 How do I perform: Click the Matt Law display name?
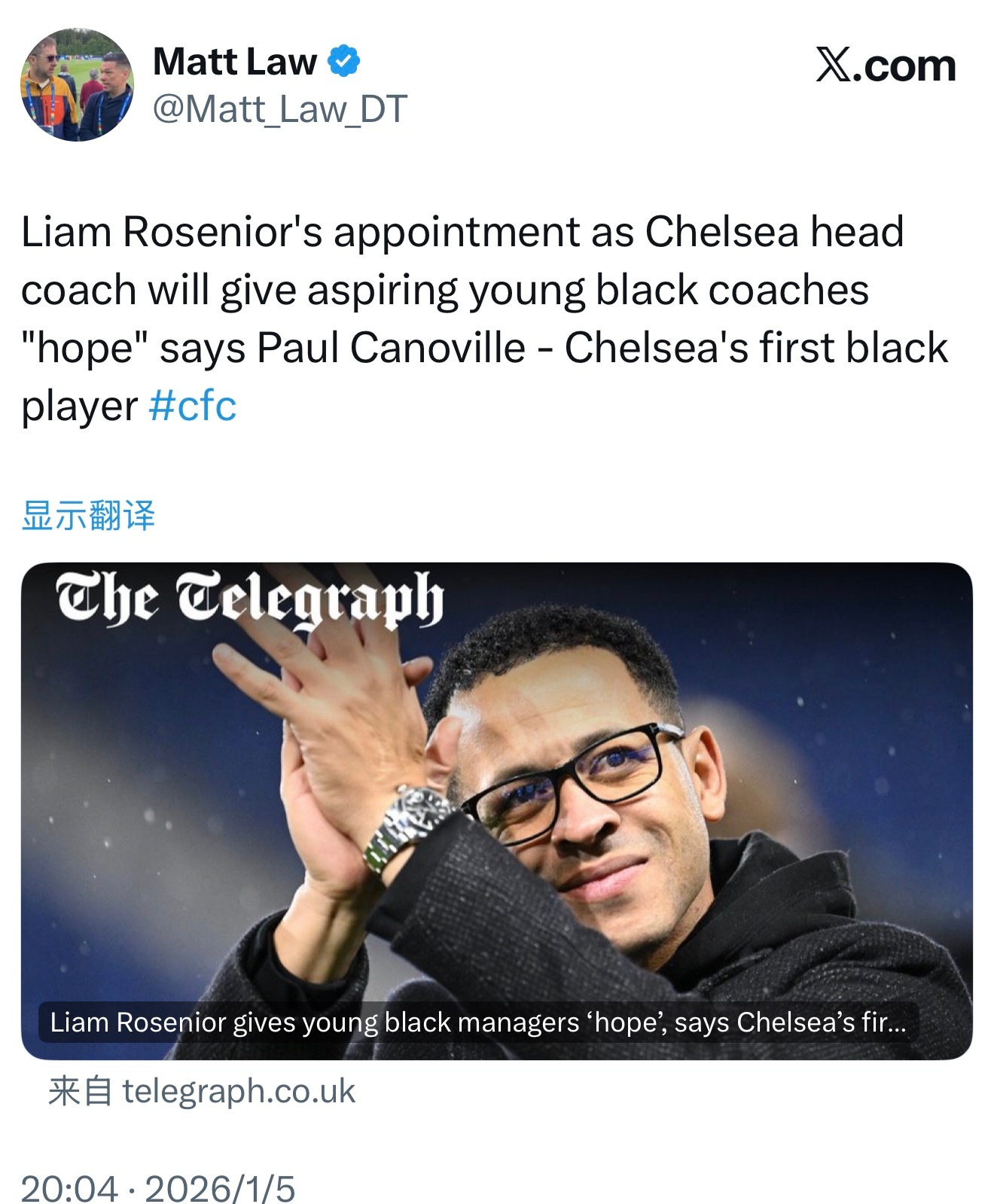coord(234,62)
